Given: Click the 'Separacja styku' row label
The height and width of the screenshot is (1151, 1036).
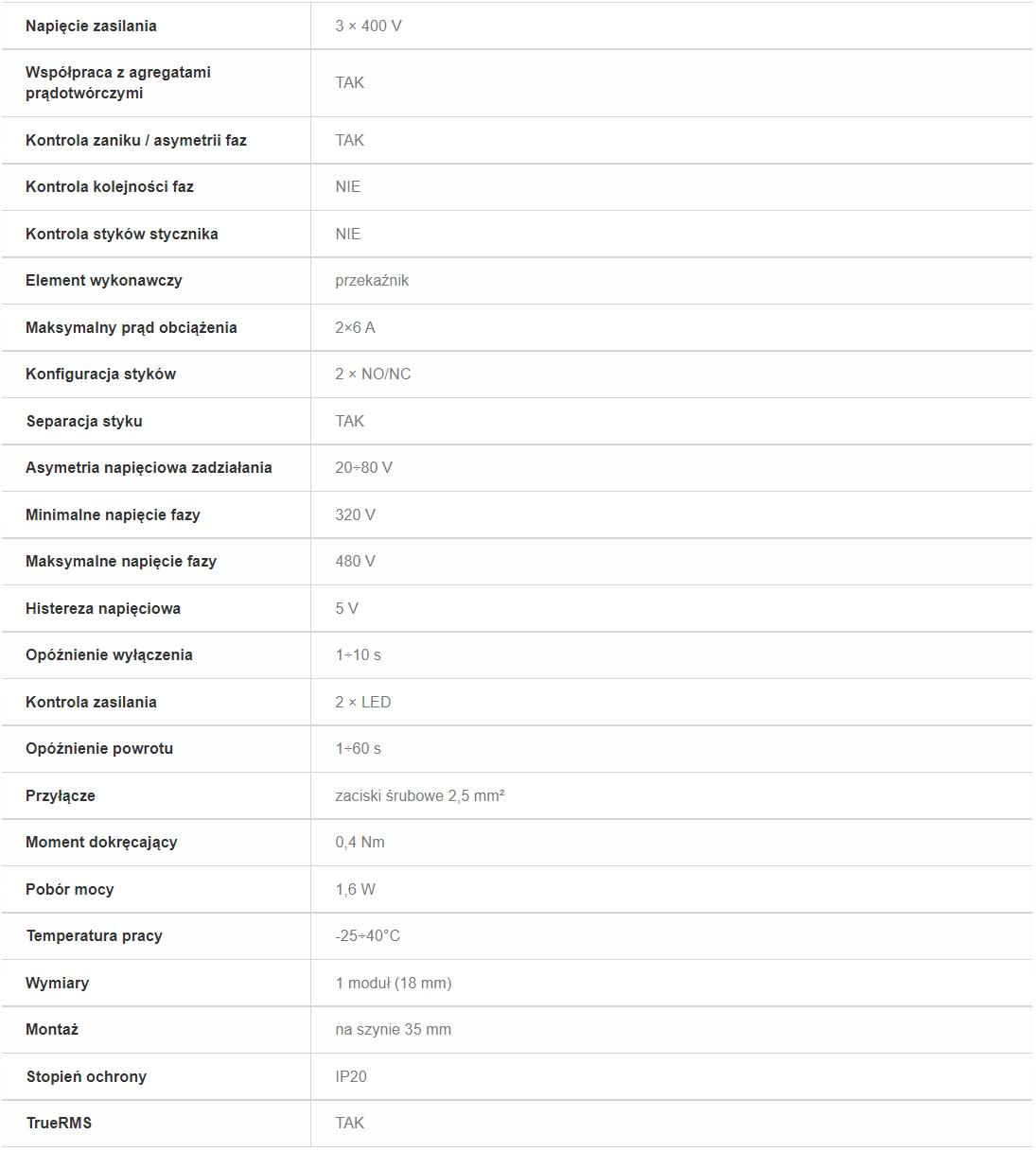Looking at the screenshot, I should tap(84, 421).
